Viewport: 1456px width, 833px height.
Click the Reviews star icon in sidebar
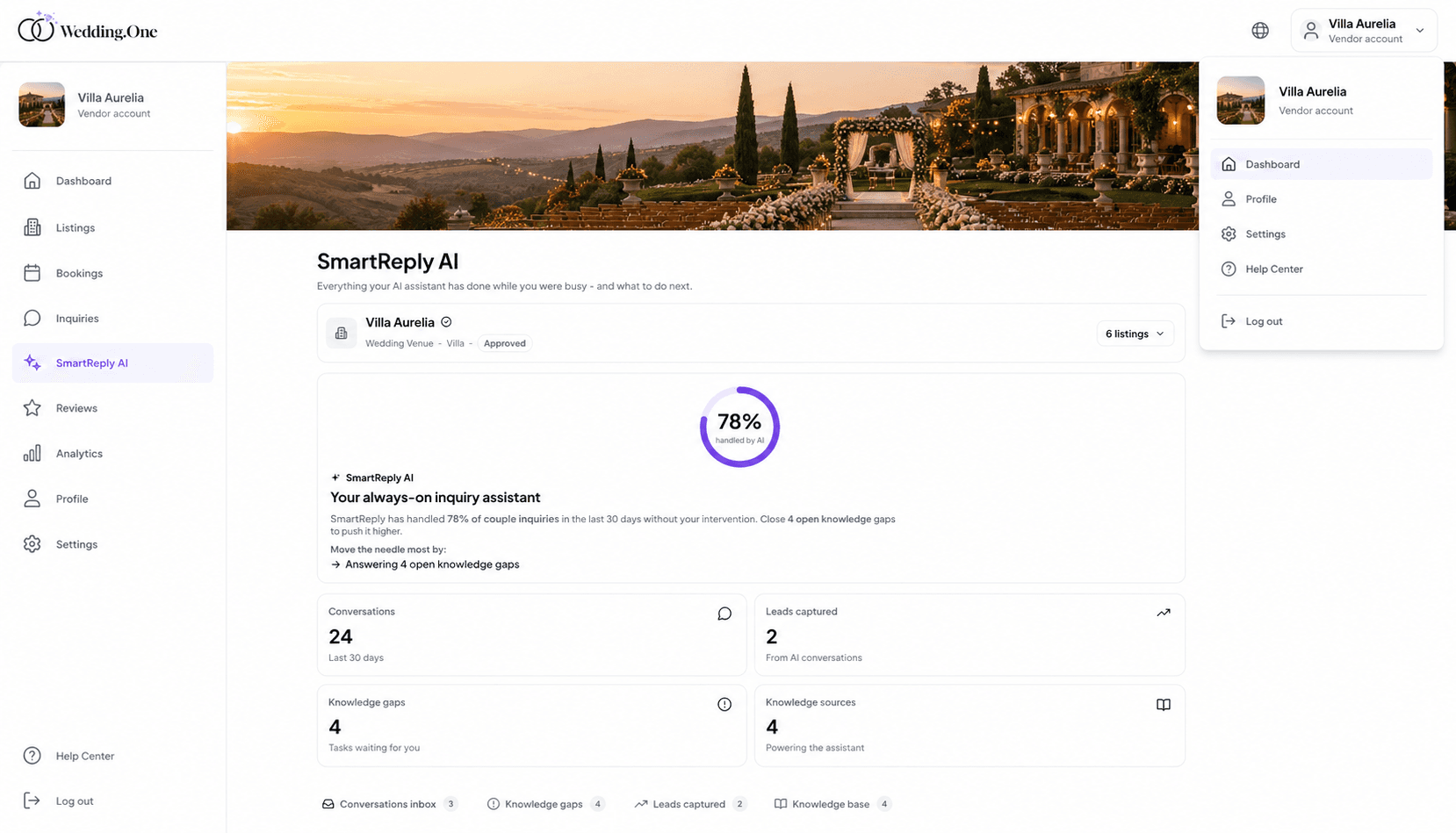(32, 408)
